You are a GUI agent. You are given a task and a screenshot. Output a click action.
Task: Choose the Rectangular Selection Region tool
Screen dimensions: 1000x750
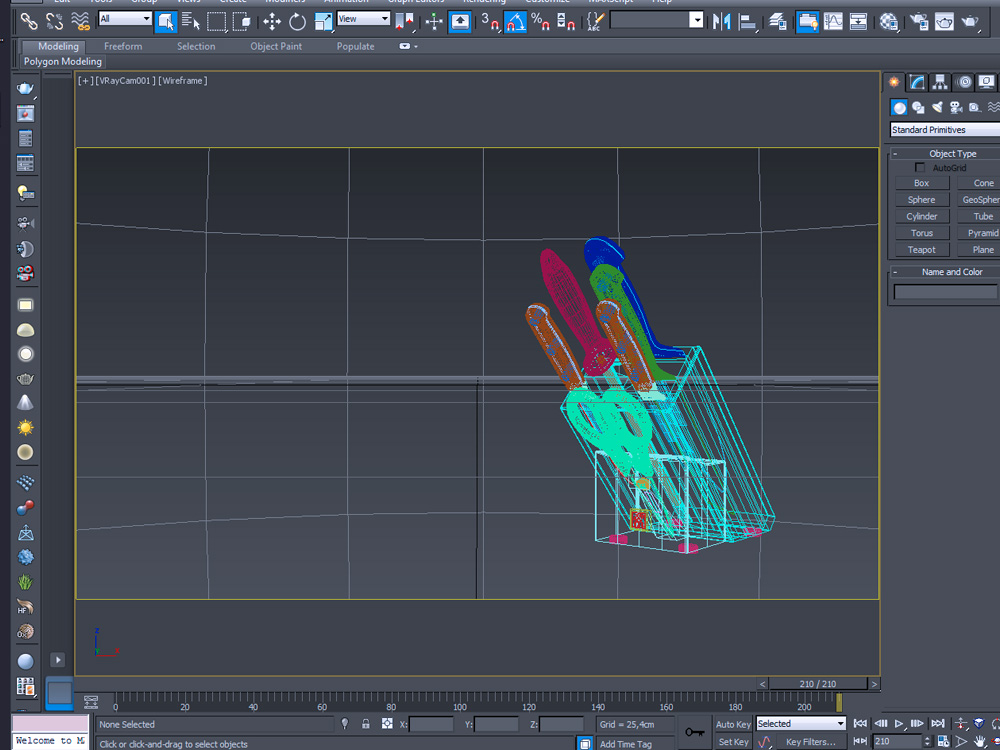click(217, 22)
